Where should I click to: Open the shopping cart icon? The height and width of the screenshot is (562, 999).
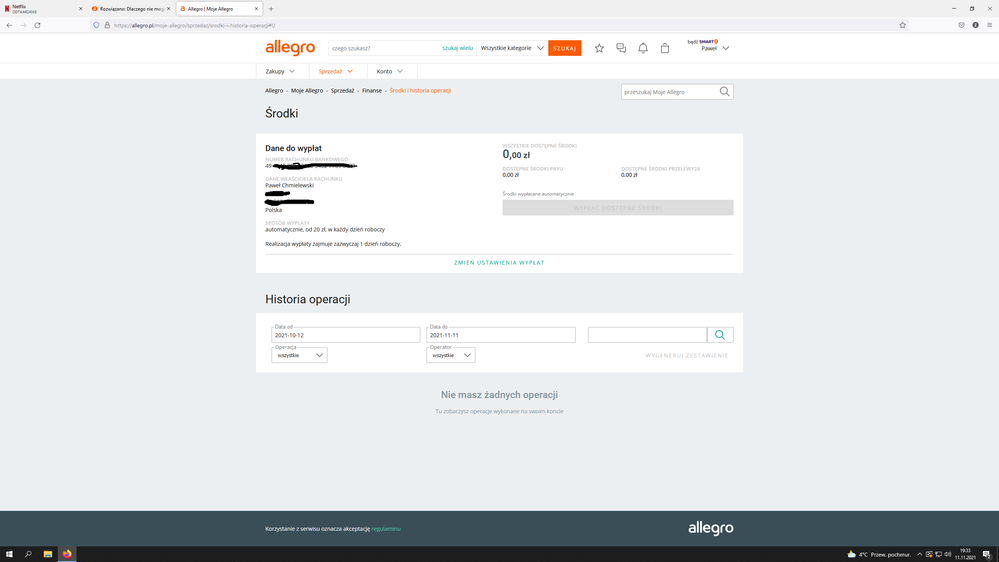[x=665, y=48]
